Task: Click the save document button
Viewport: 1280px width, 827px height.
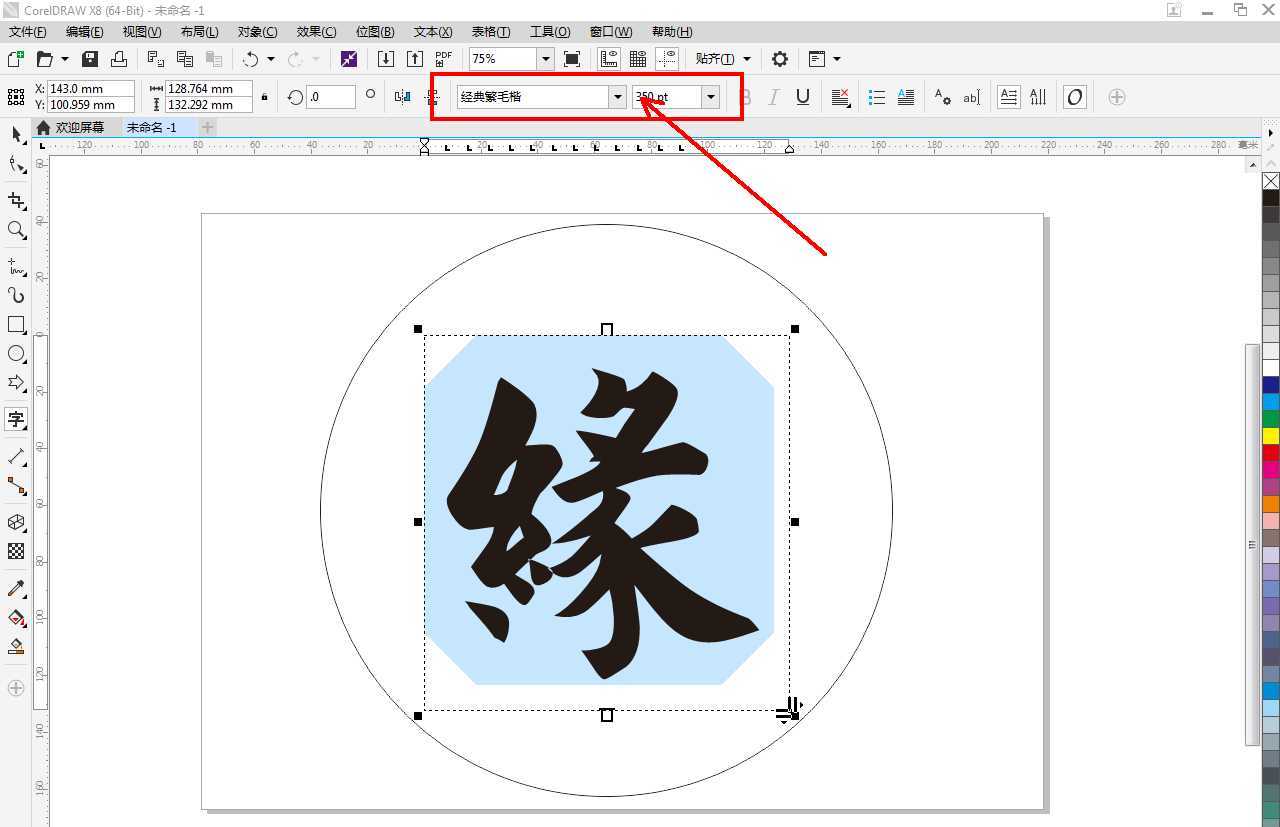Action: (x=89, y=58)
